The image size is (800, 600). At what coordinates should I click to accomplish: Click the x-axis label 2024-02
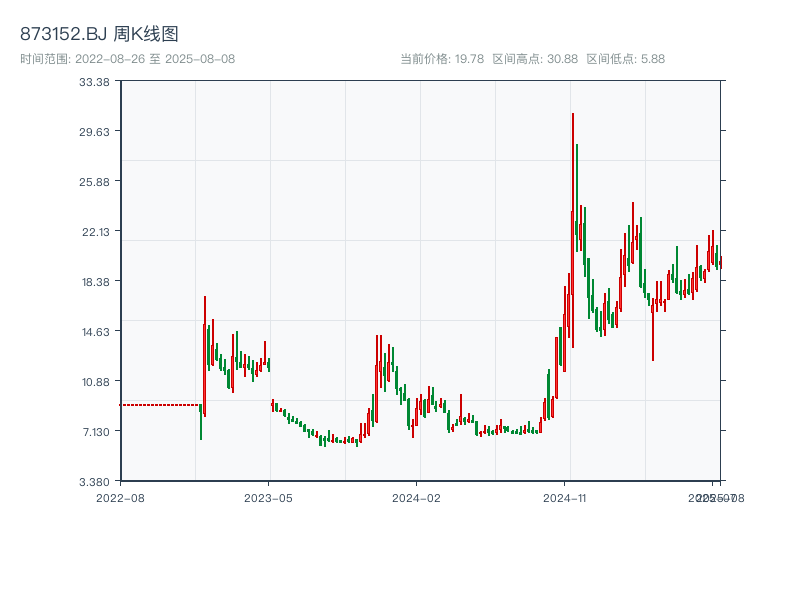416,498
